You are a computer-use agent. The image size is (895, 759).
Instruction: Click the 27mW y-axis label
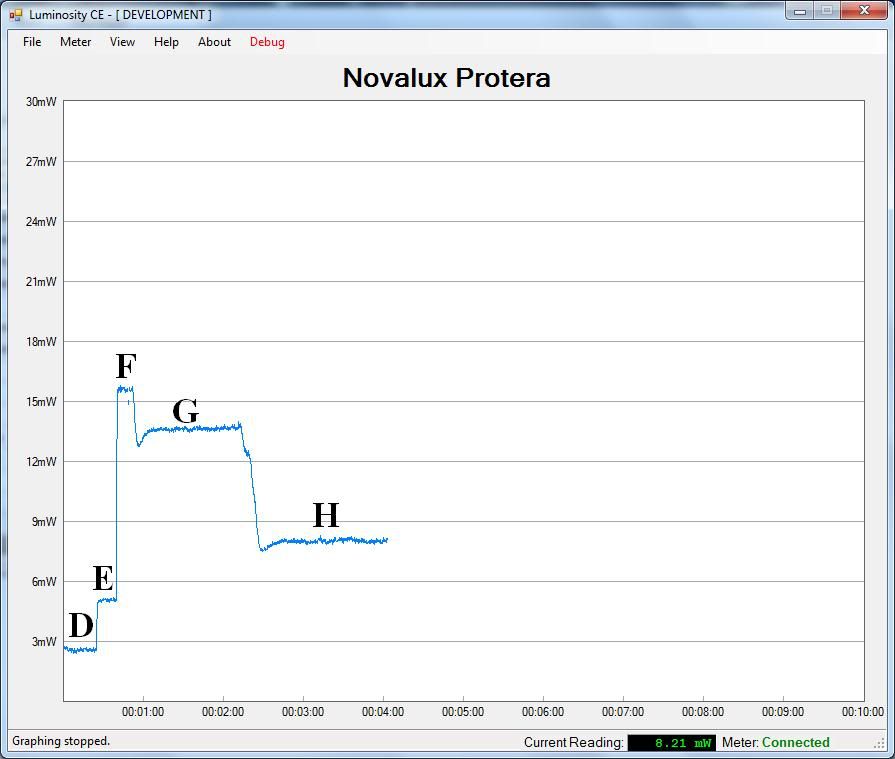point(41,162)
